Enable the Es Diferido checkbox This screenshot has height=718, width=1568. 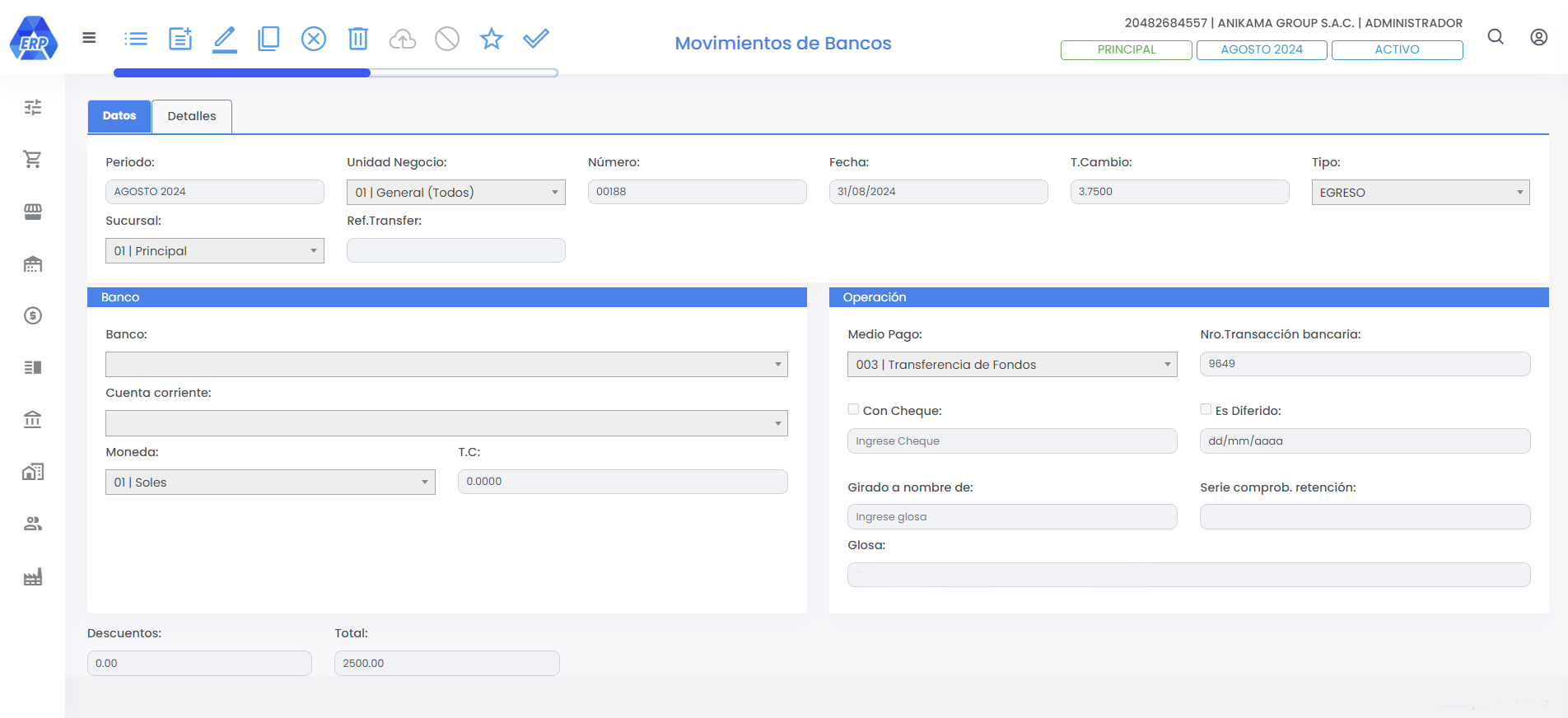(1206, 409)
